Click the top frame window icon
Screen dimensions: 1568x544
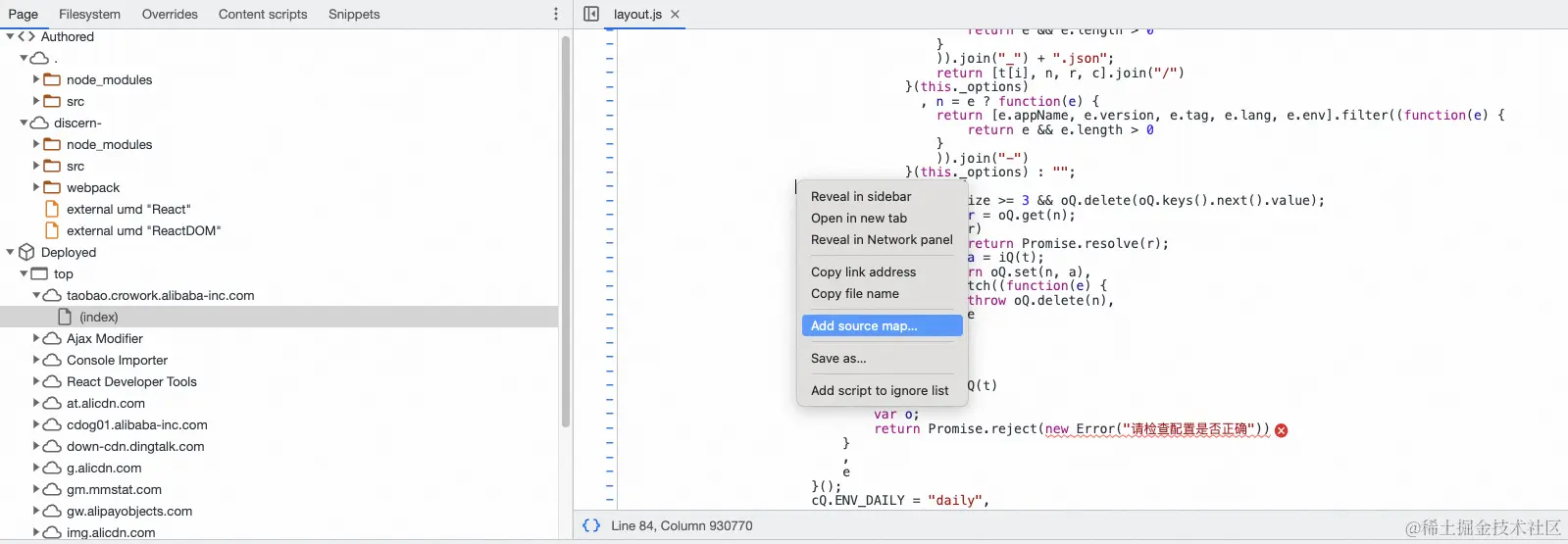point(39,273)
